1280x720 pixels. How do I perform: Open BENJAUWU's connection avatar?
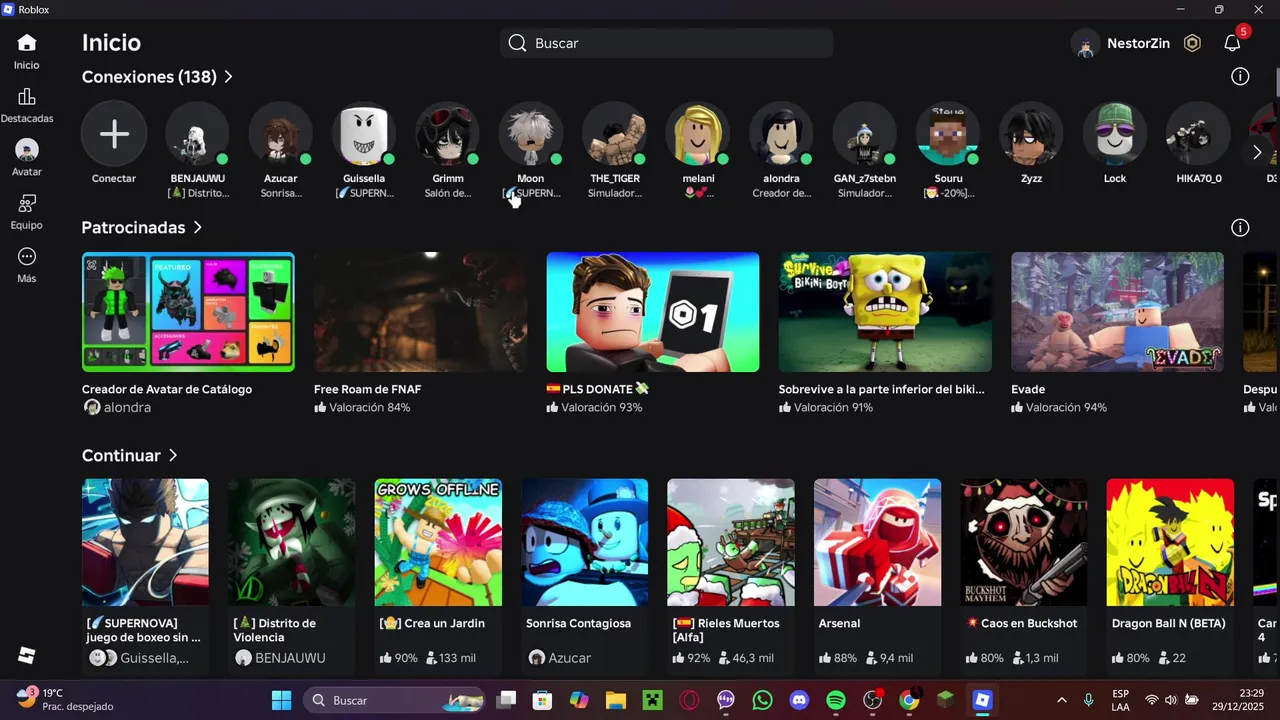(197, 134)
